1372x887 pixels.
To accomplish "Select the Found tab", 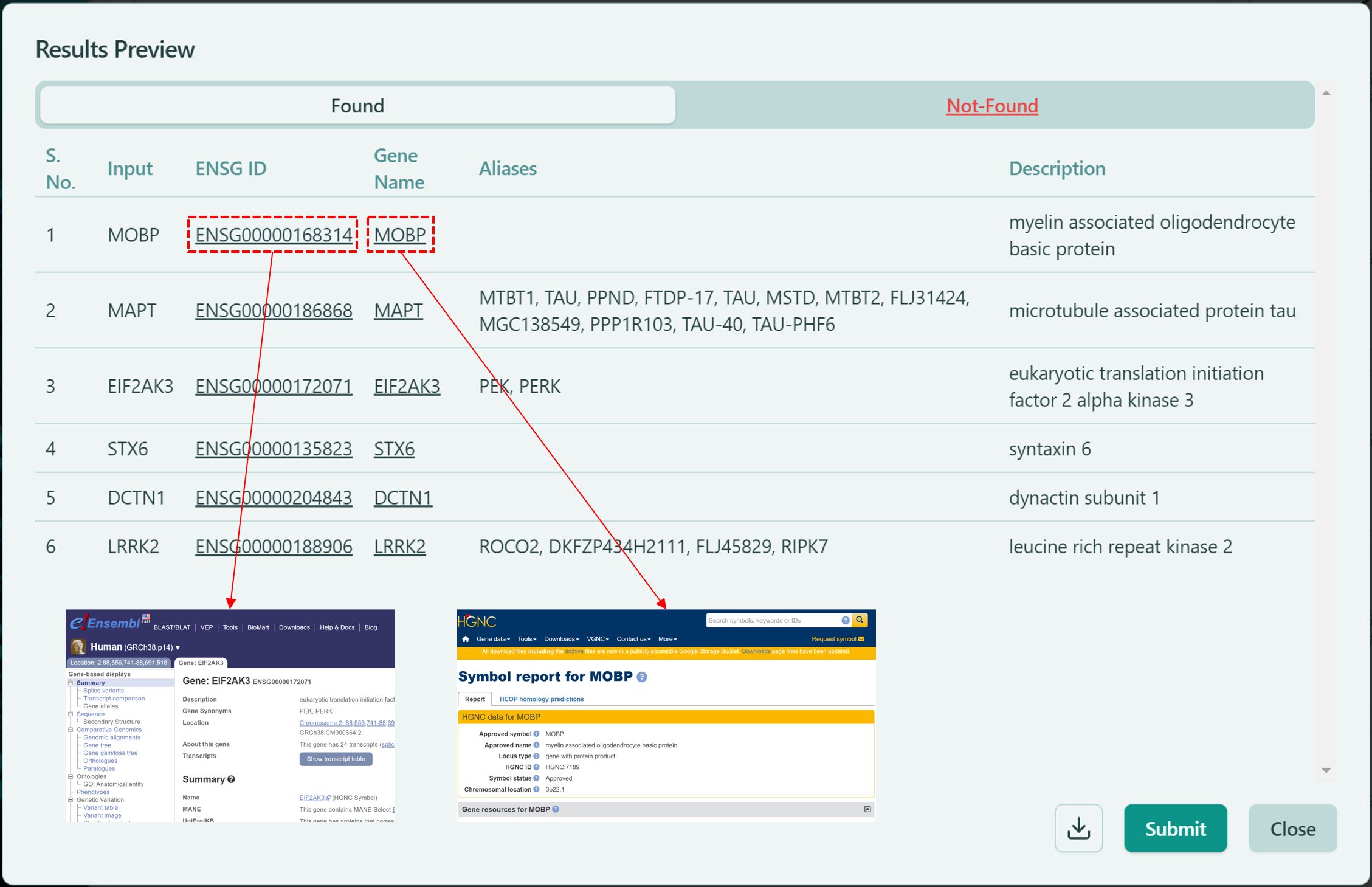I will click(357, 106).
